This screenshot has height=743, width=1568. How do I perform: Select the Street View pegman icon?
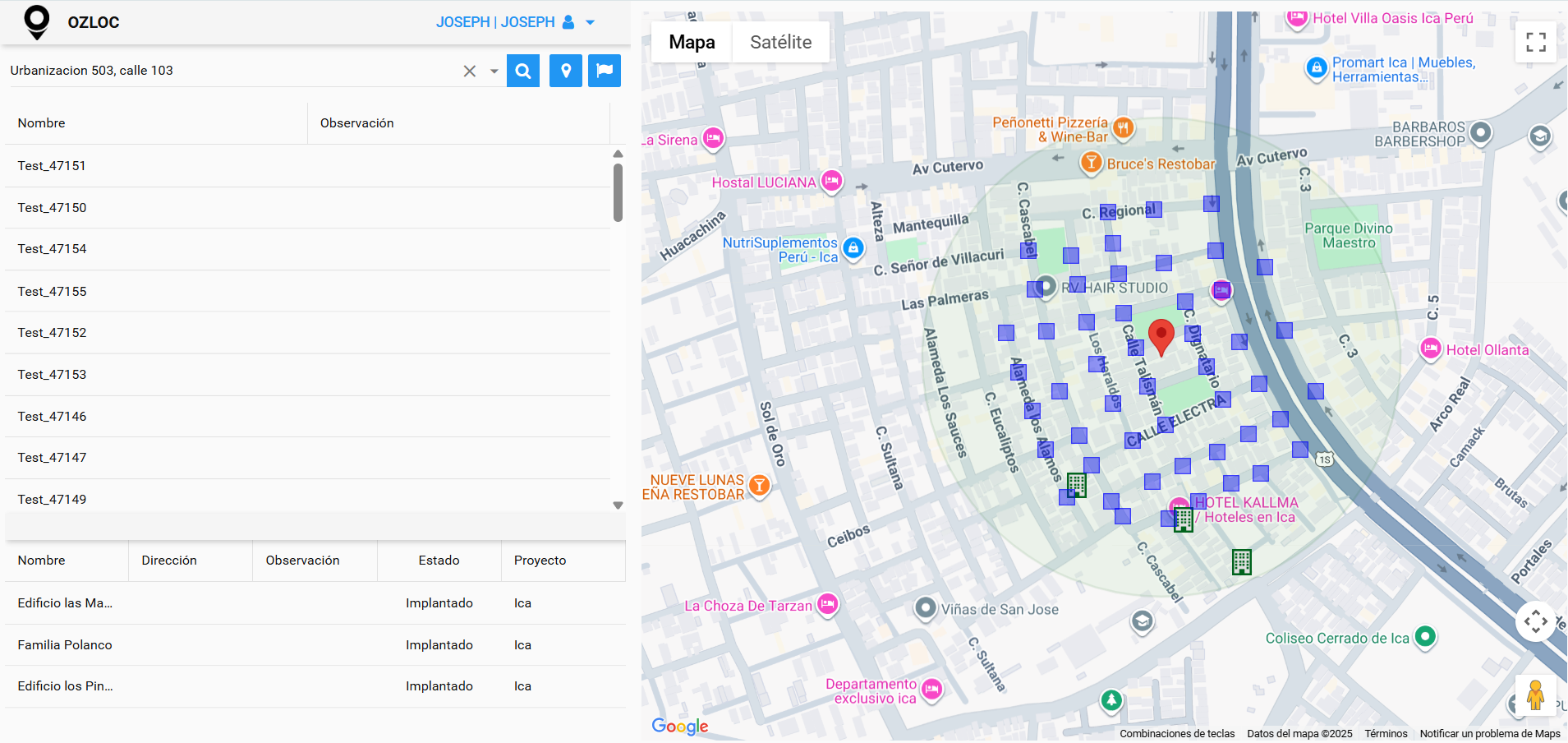pos(1535,695)
